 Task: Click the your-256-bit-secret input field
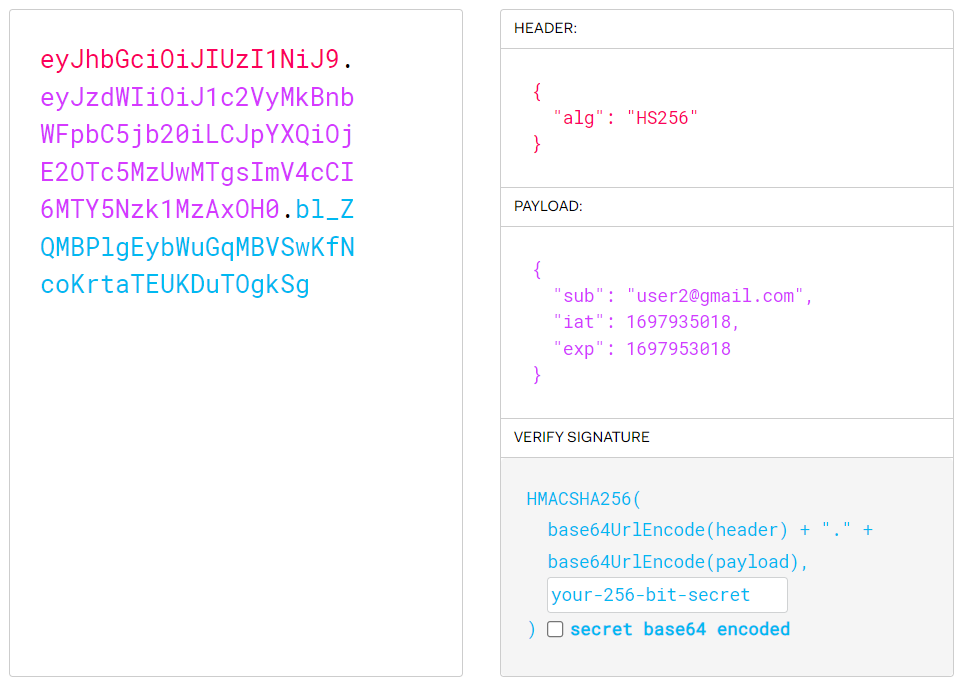(667, 595)
